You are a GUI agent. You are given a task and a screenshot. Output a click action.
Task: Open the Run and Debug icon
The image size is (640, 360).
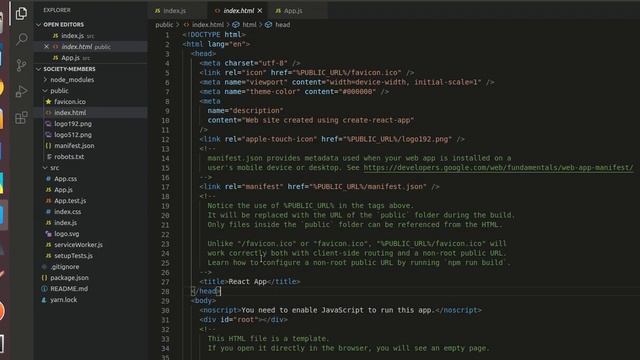pyautogui.click(x=21, y=91)
